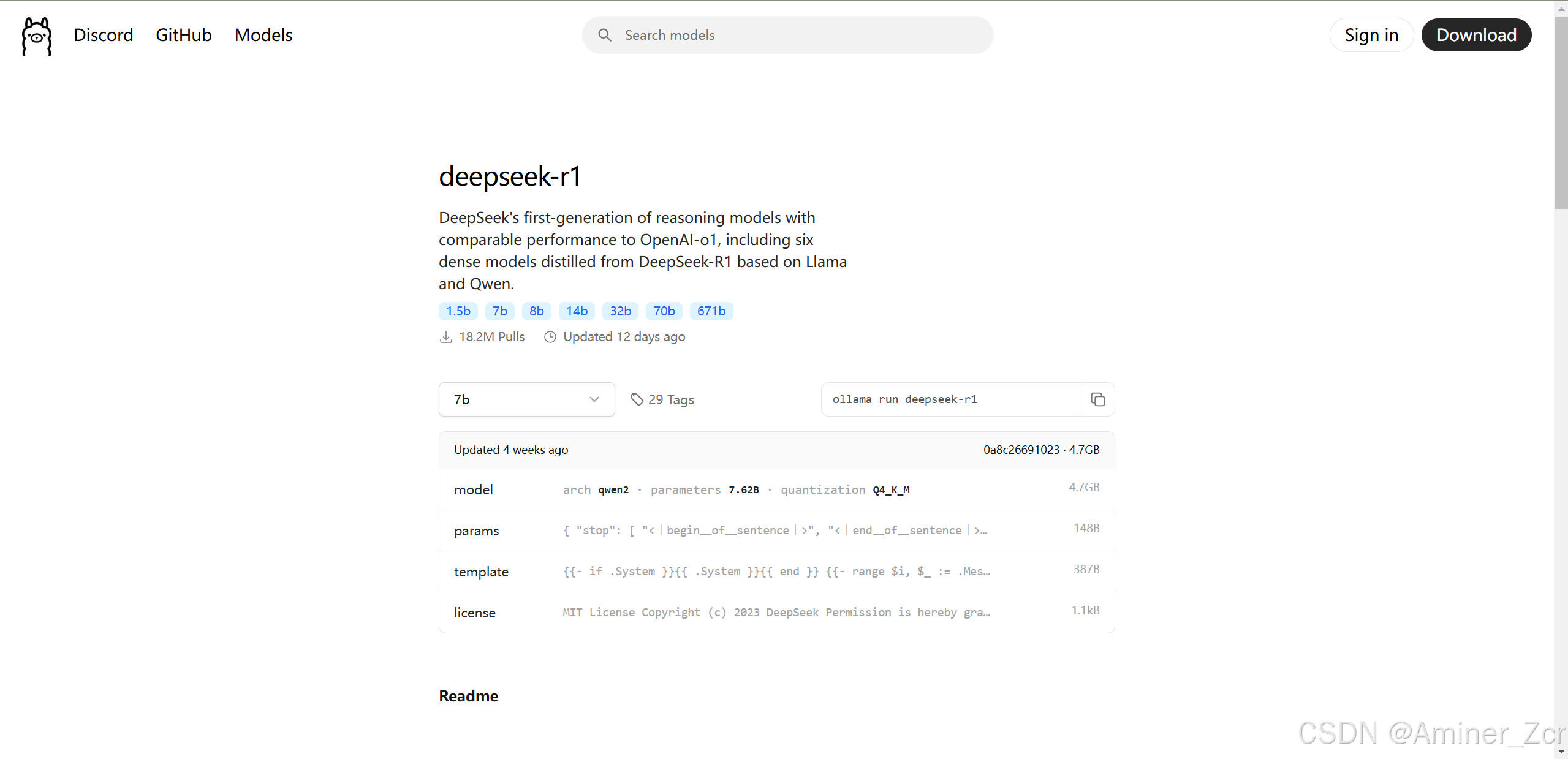1568x759 pixels.
Task: Click the Ollama llama logo
Action: click(x=37, y=36)
